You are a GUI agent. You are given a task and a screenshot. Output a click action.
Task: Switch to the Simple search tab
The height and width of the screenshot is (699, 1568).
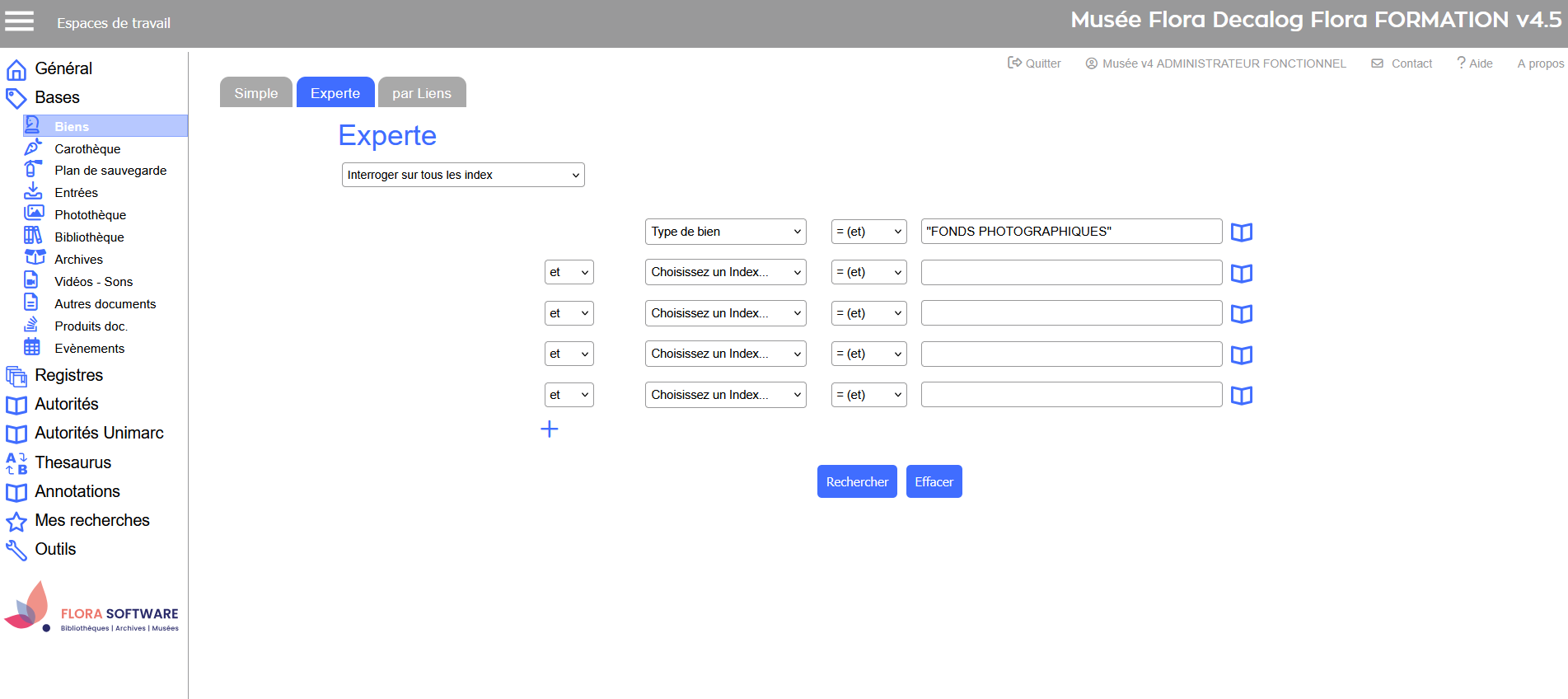[x=255, y=93]
